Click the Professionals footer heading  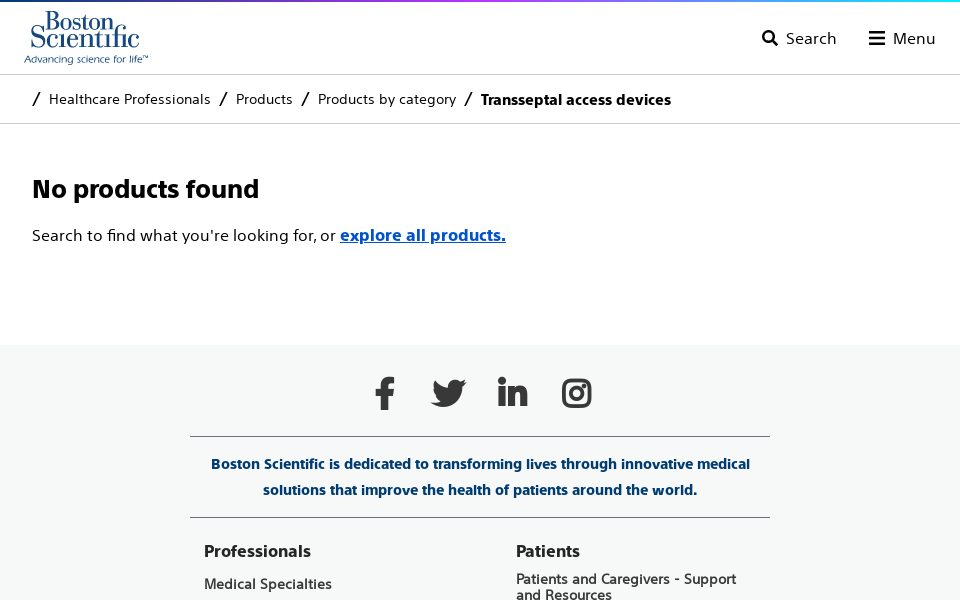point(257,551)
